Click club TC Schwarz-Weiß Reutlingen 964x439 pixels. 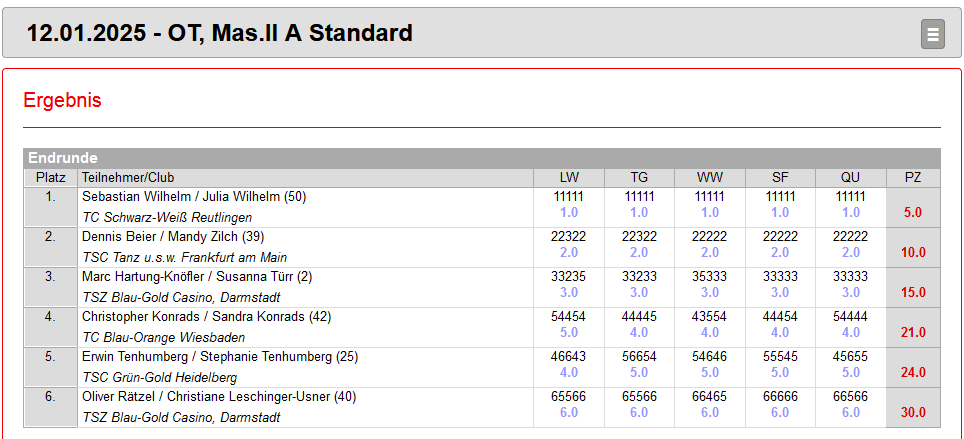(167, 218)
